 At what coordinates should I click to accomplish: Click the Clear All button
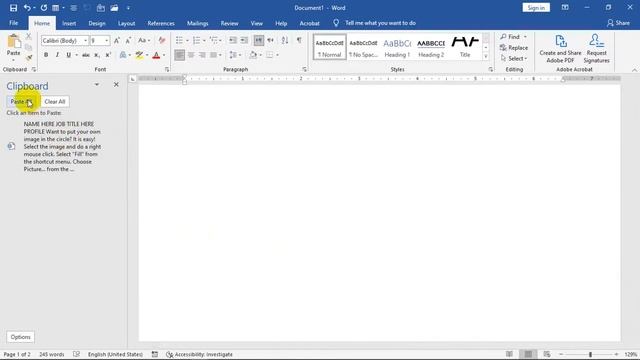[x=55, y=102]
